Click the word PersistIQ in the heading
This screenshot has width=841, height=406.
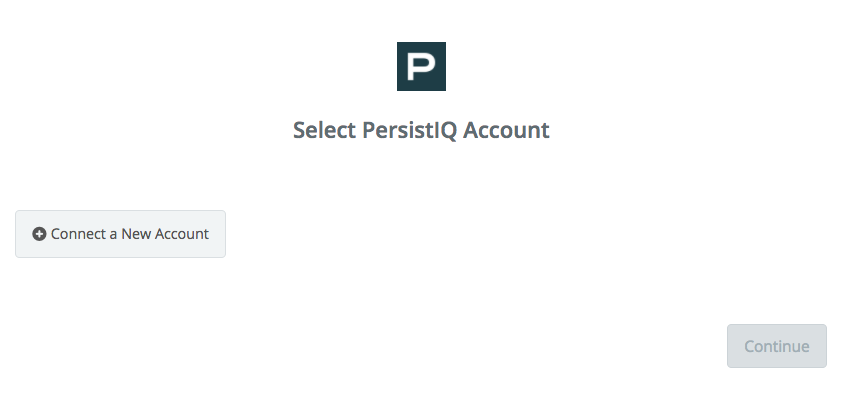[x=409, y=130]
